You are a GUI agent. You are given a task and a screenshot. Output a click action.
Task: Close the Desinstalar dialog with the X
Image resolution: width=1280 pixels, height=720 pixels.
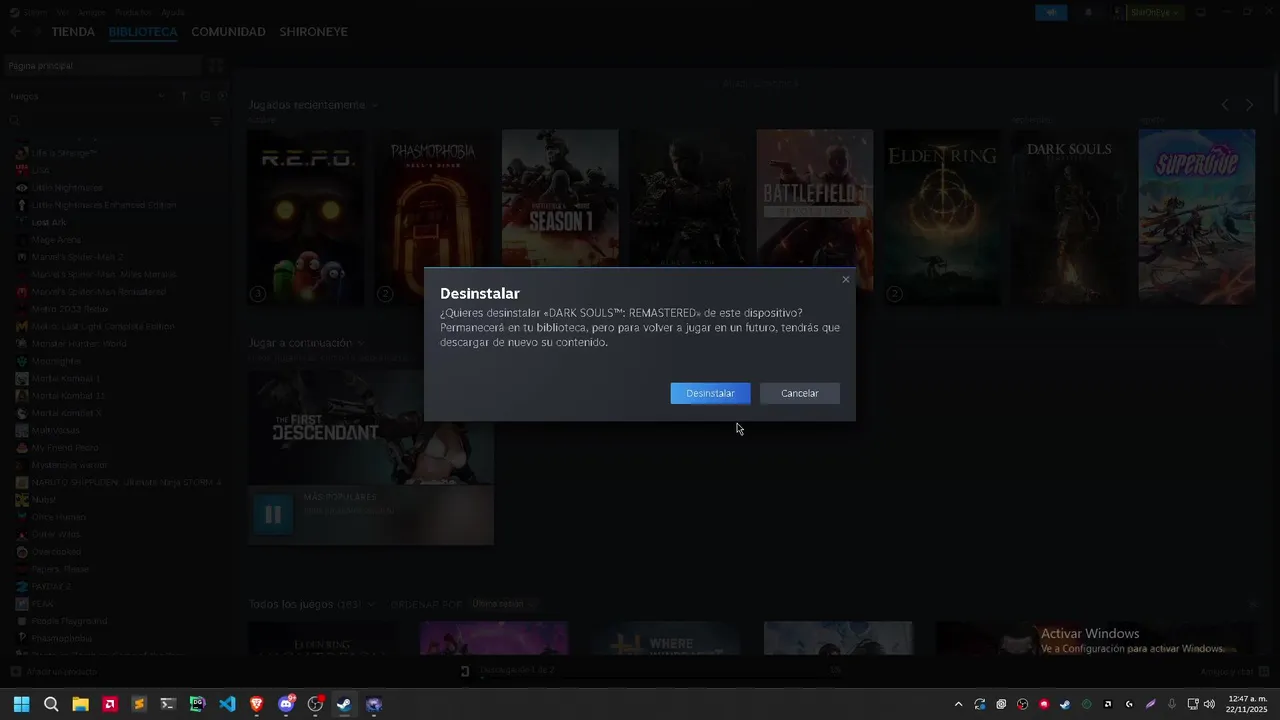846,279
